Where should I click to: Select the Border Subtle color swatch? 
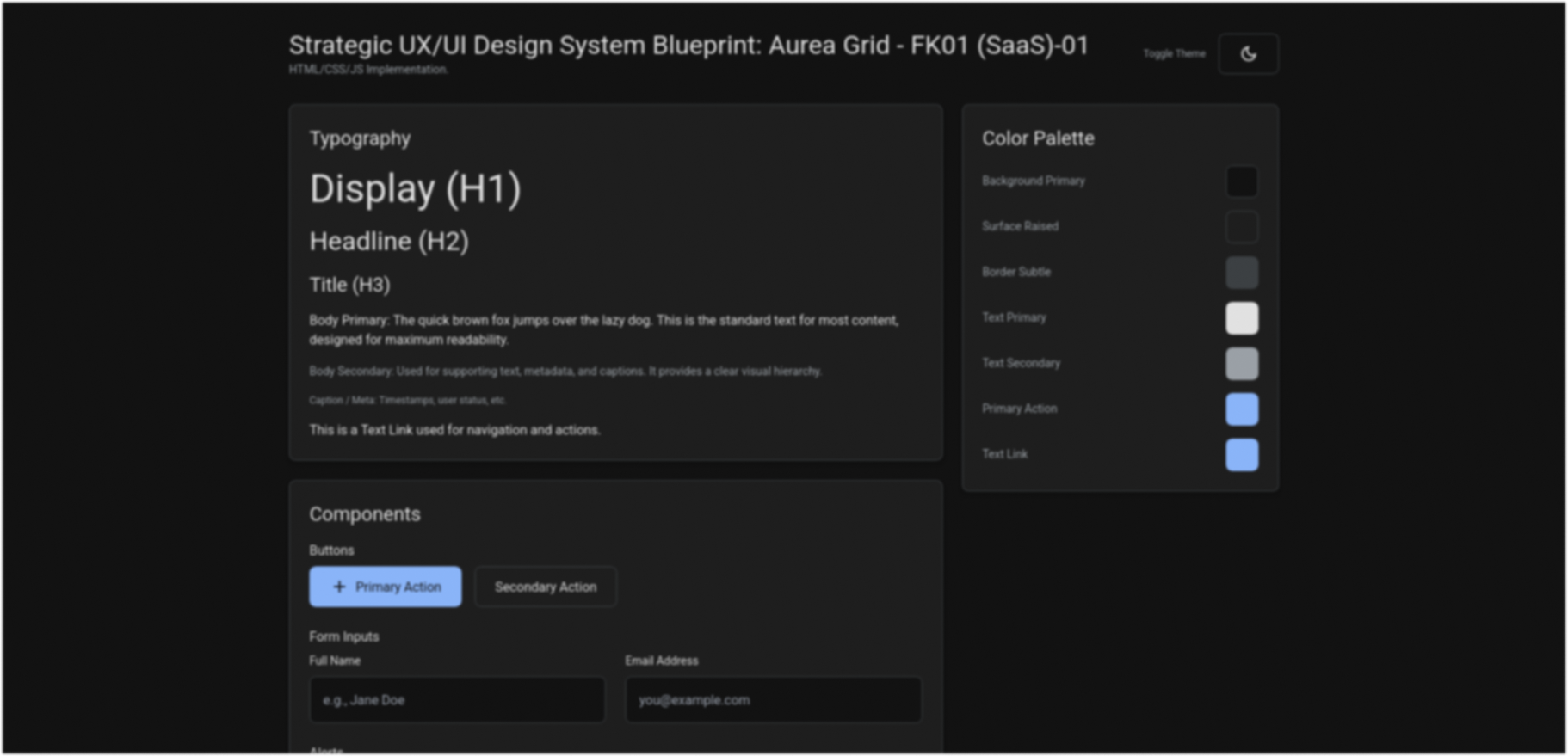[x=1241, y=273]
